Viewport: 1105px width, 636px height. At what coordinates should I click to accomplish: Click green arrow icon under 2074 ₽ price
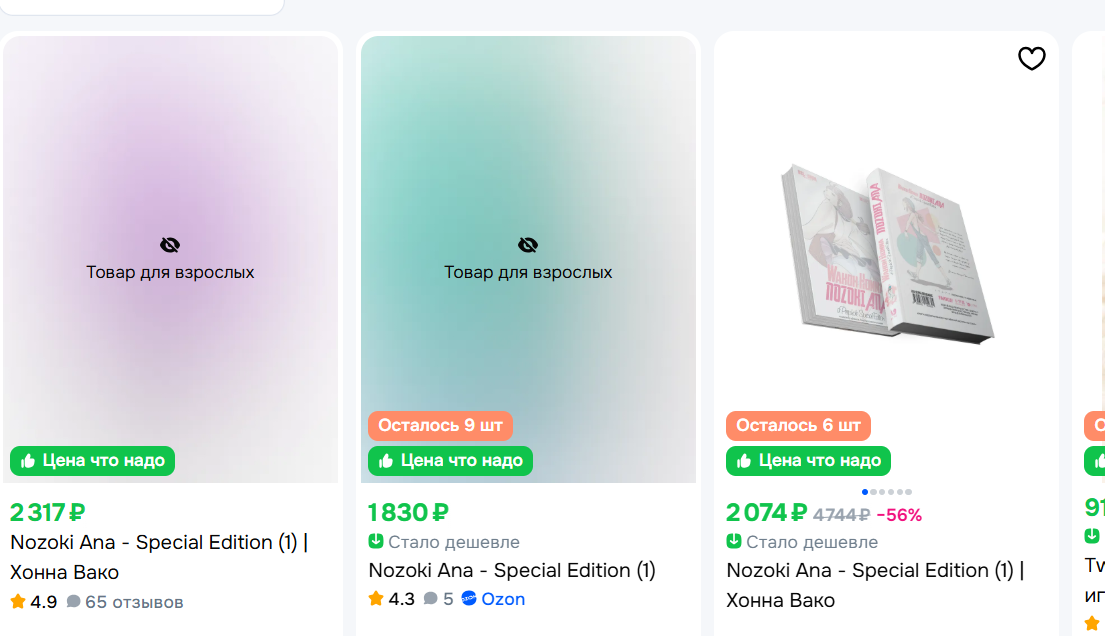[734, 542]
